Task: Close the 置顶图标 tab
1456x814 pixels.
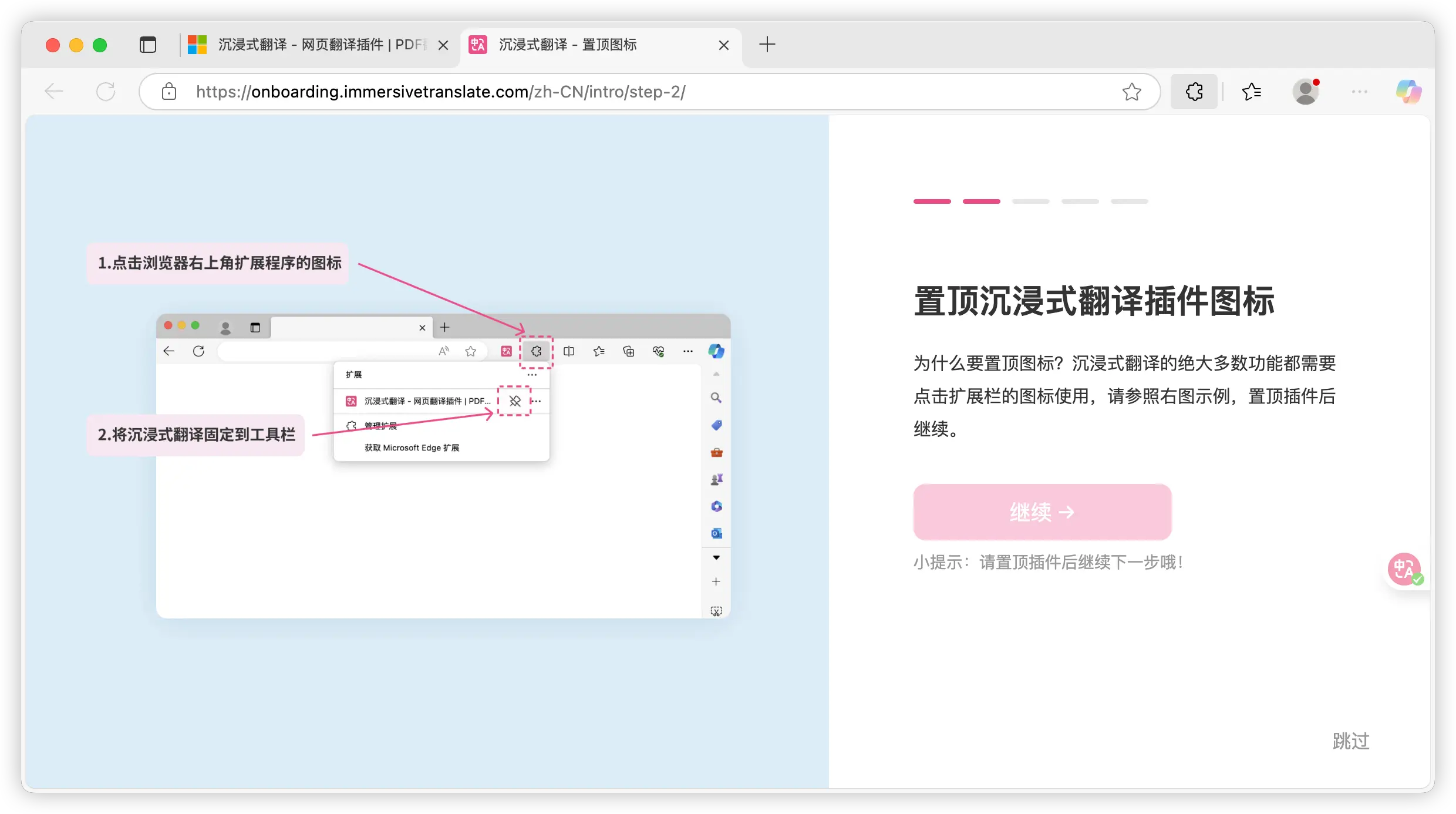Action: 724,45
